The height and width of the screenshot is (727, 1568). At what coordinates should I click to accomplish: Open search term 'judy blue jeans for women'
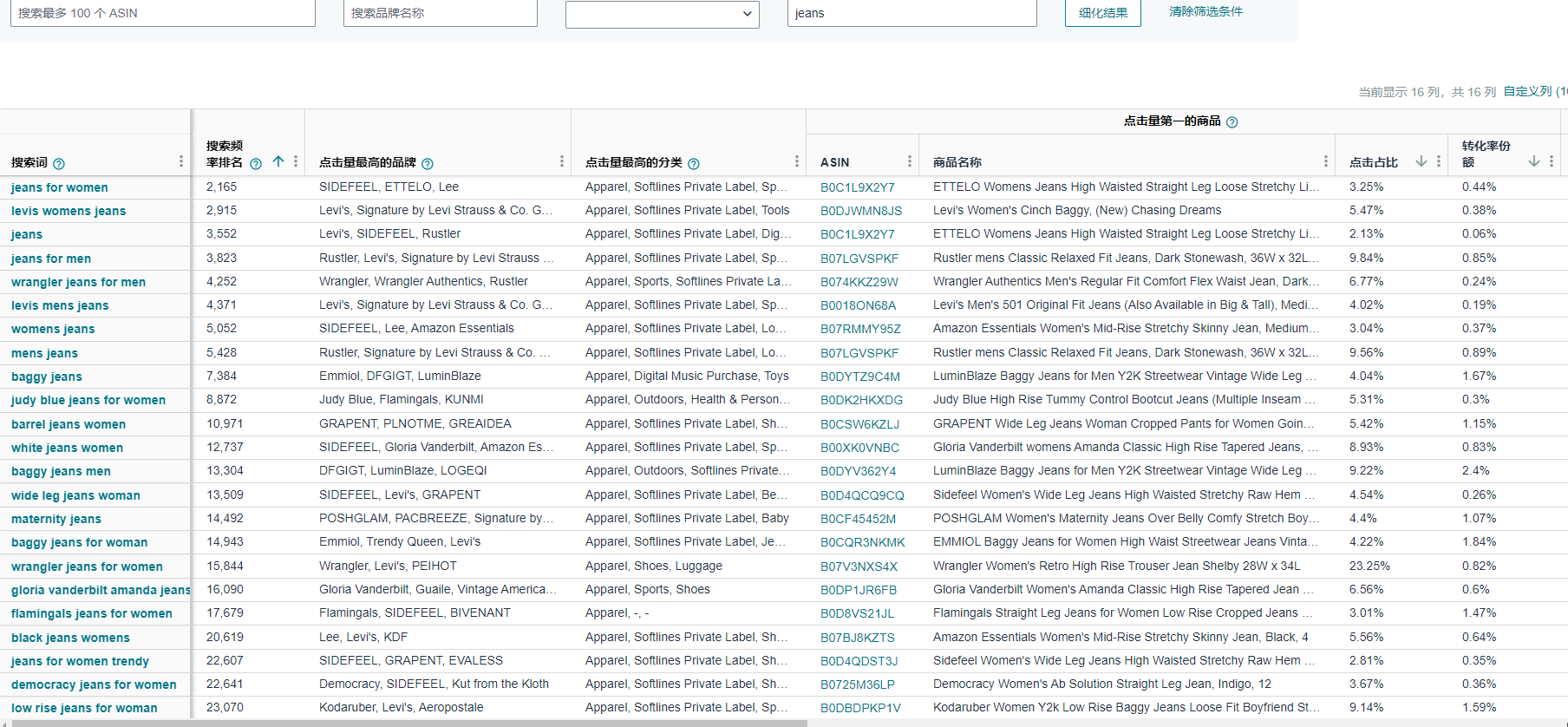[88, 400]
